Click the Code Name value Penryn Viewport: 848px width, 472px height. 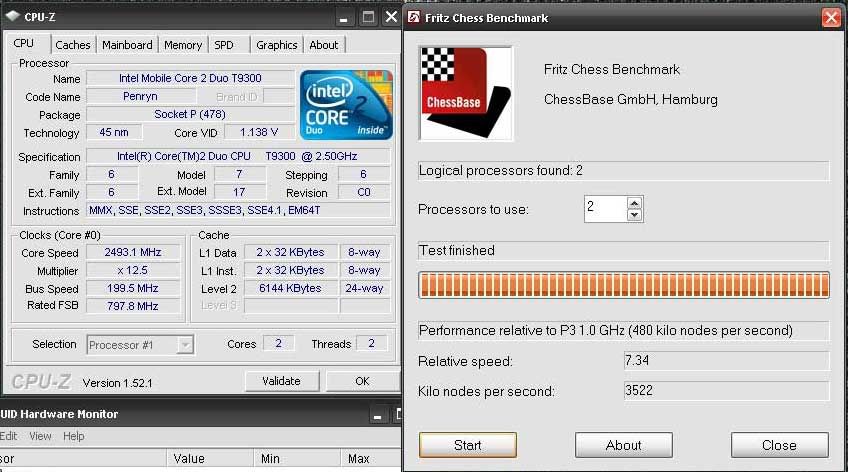141,96
